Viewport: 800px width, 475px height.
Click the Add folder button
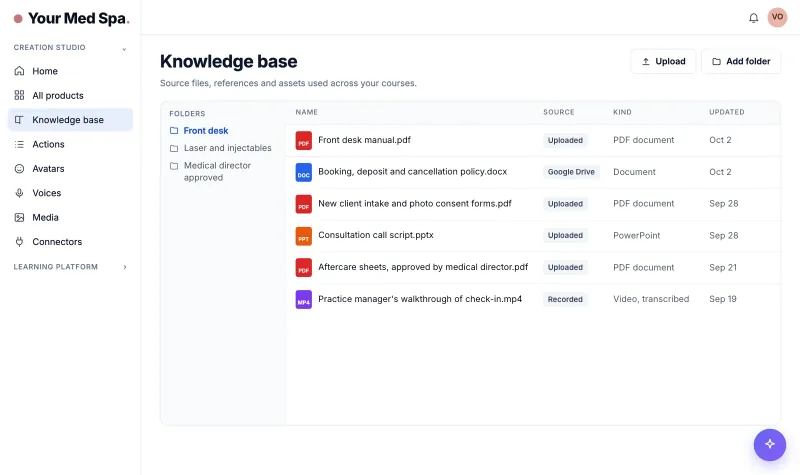(741, 61)
